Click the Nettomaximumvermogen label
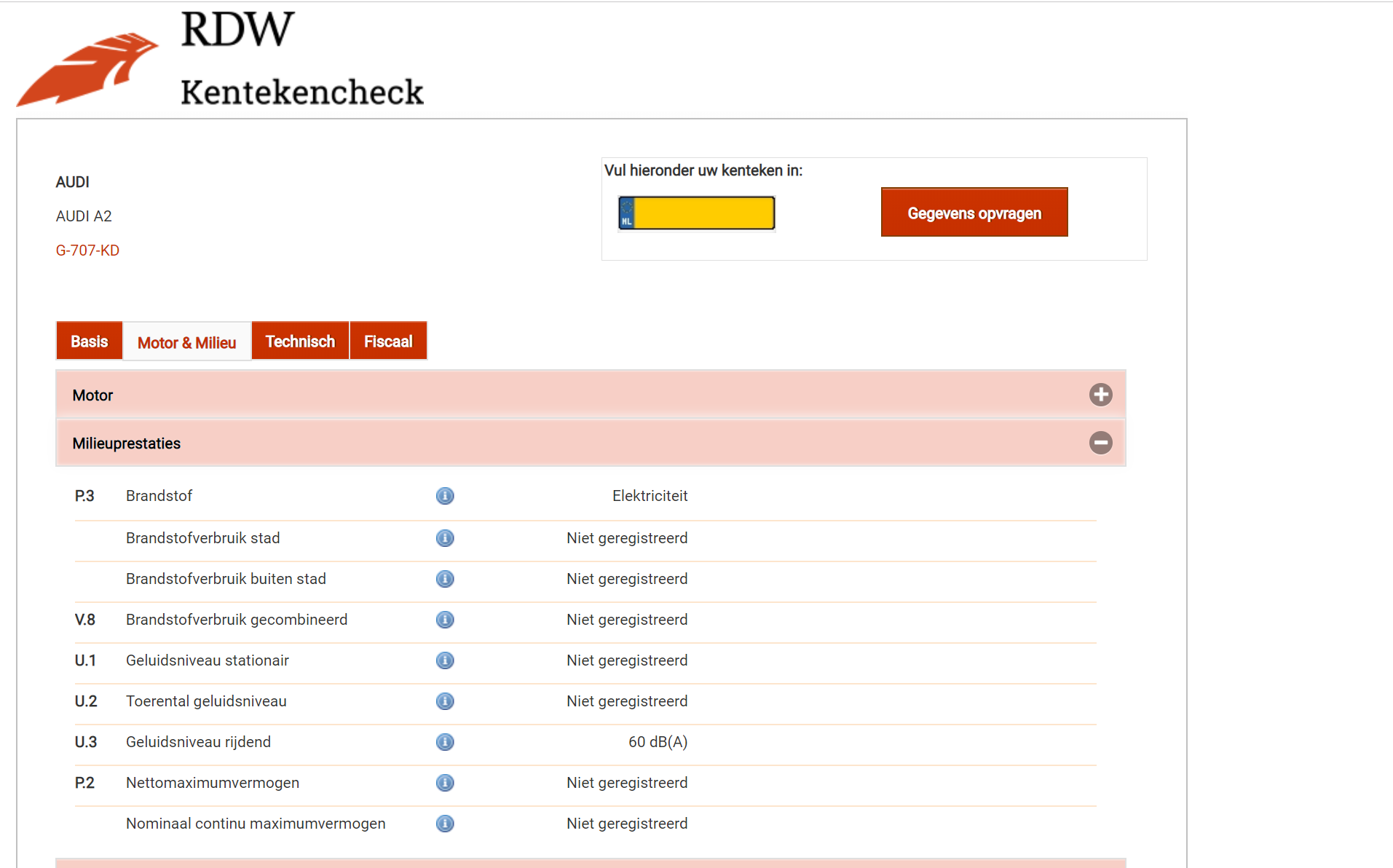The width and height of the screenshot is (1393, 868). [x=213, y=783]
